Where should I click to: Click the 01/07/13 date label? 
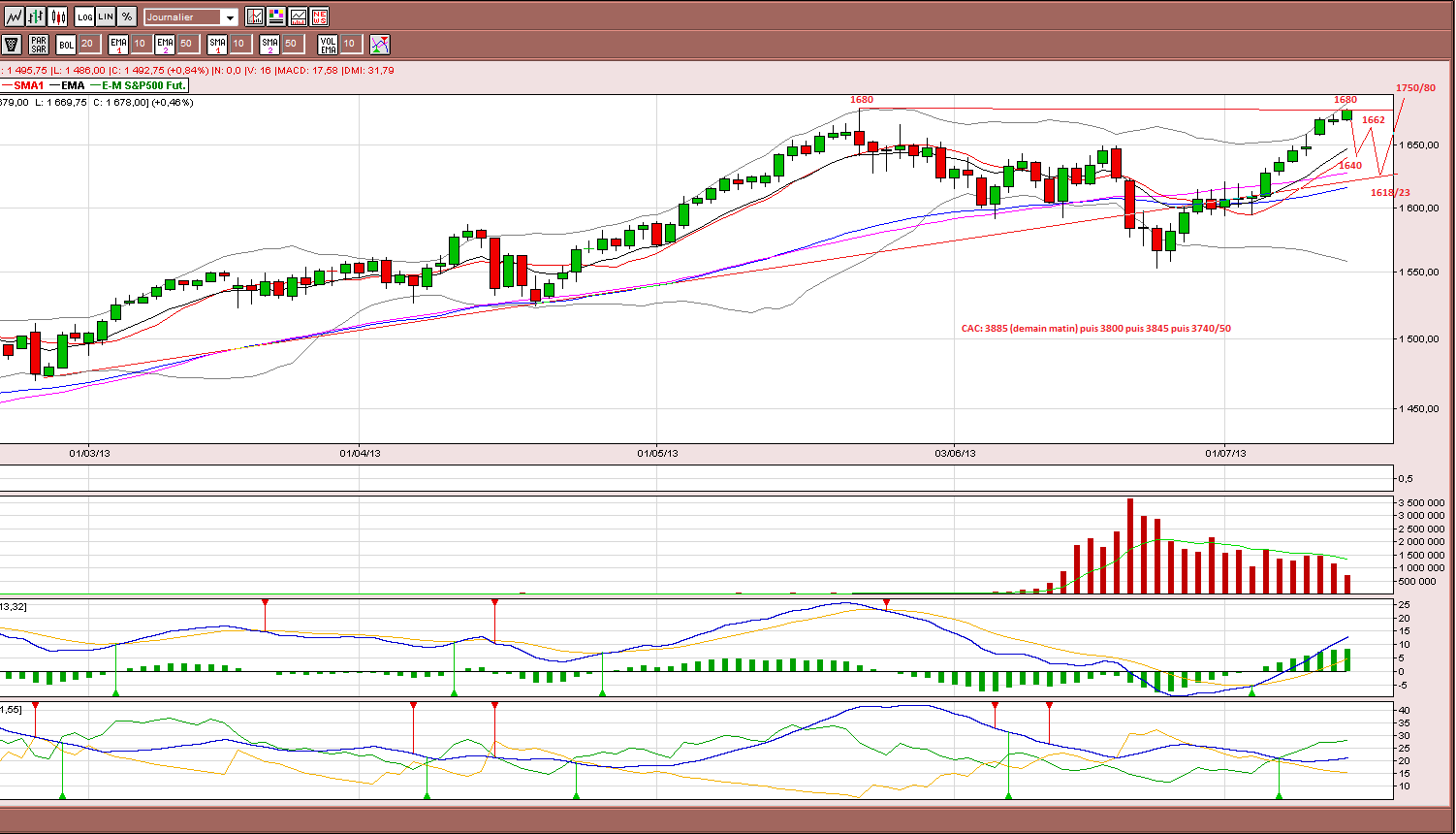point(1225,453)
